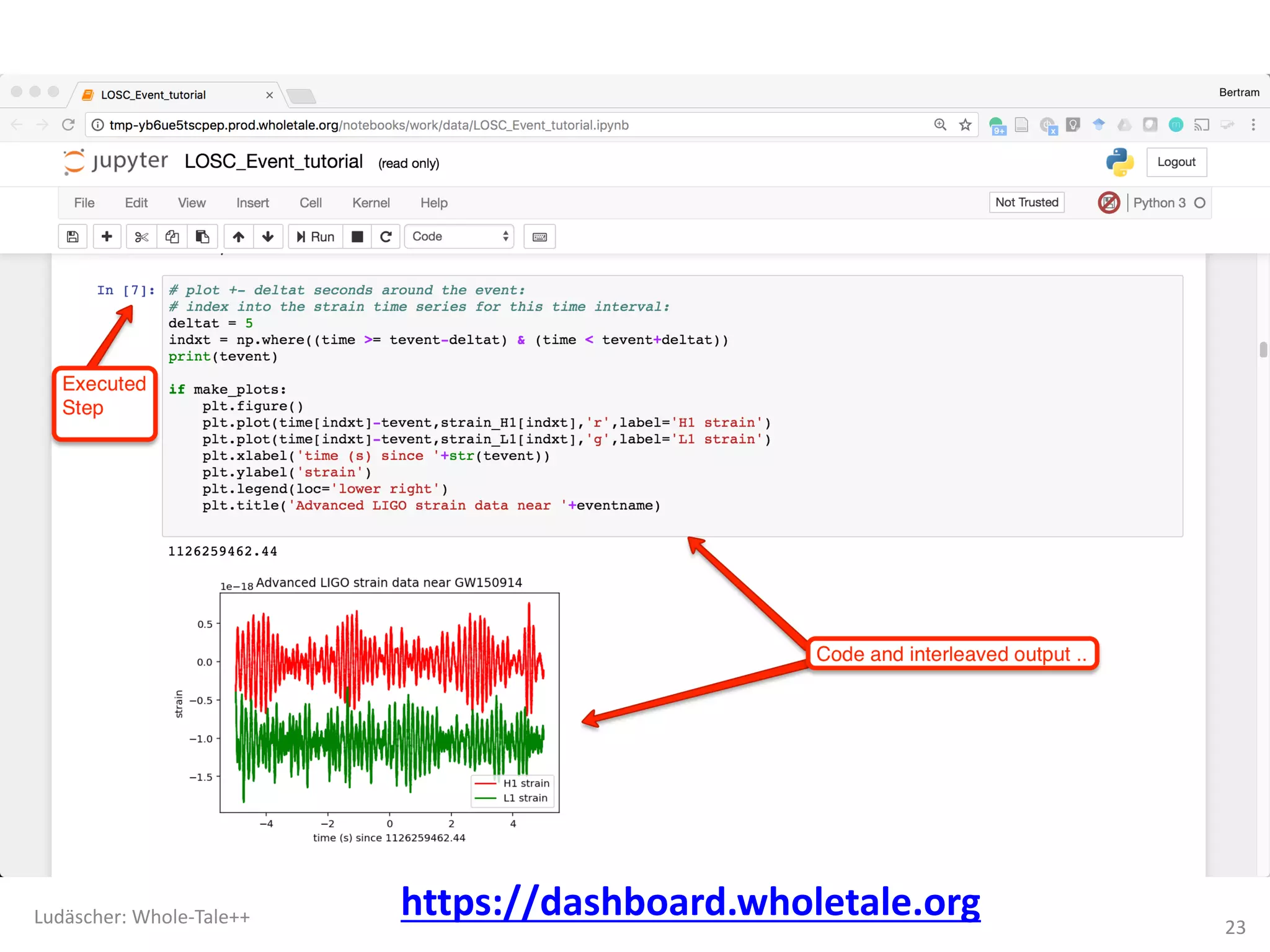Click the browser address bar URL
Viewport: 1270px width, 952px height.
pyautogui.click(x=369, y=125)
